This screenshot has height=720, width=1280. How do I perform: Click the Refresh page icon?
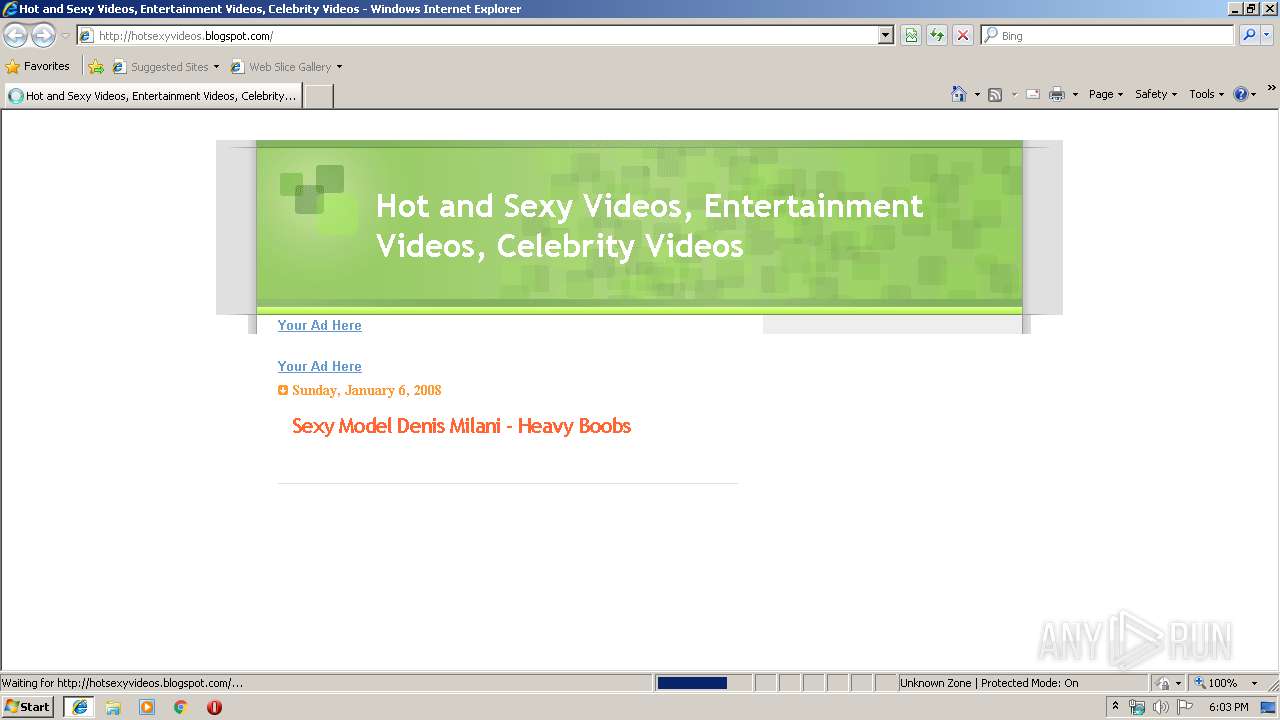click(x=937, y=36)
